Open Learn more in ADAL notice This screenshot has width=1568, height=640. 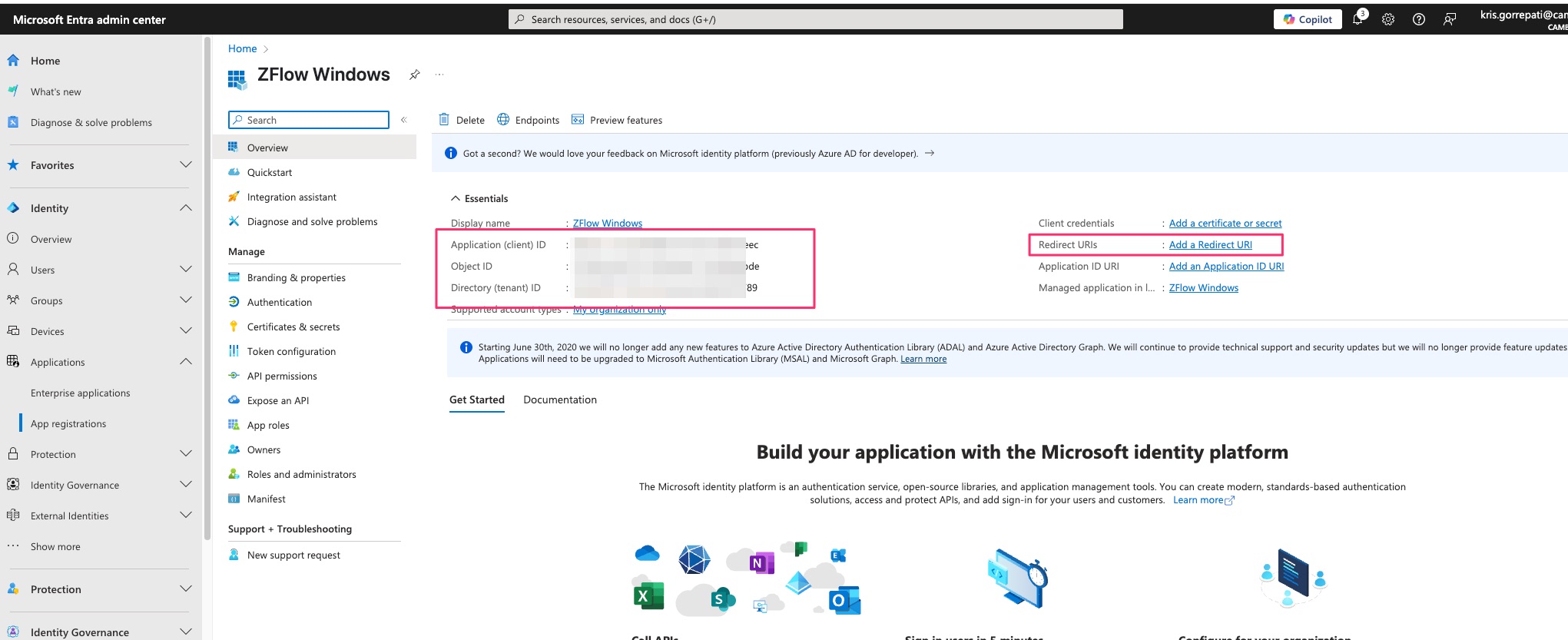[x=923, y=359]
